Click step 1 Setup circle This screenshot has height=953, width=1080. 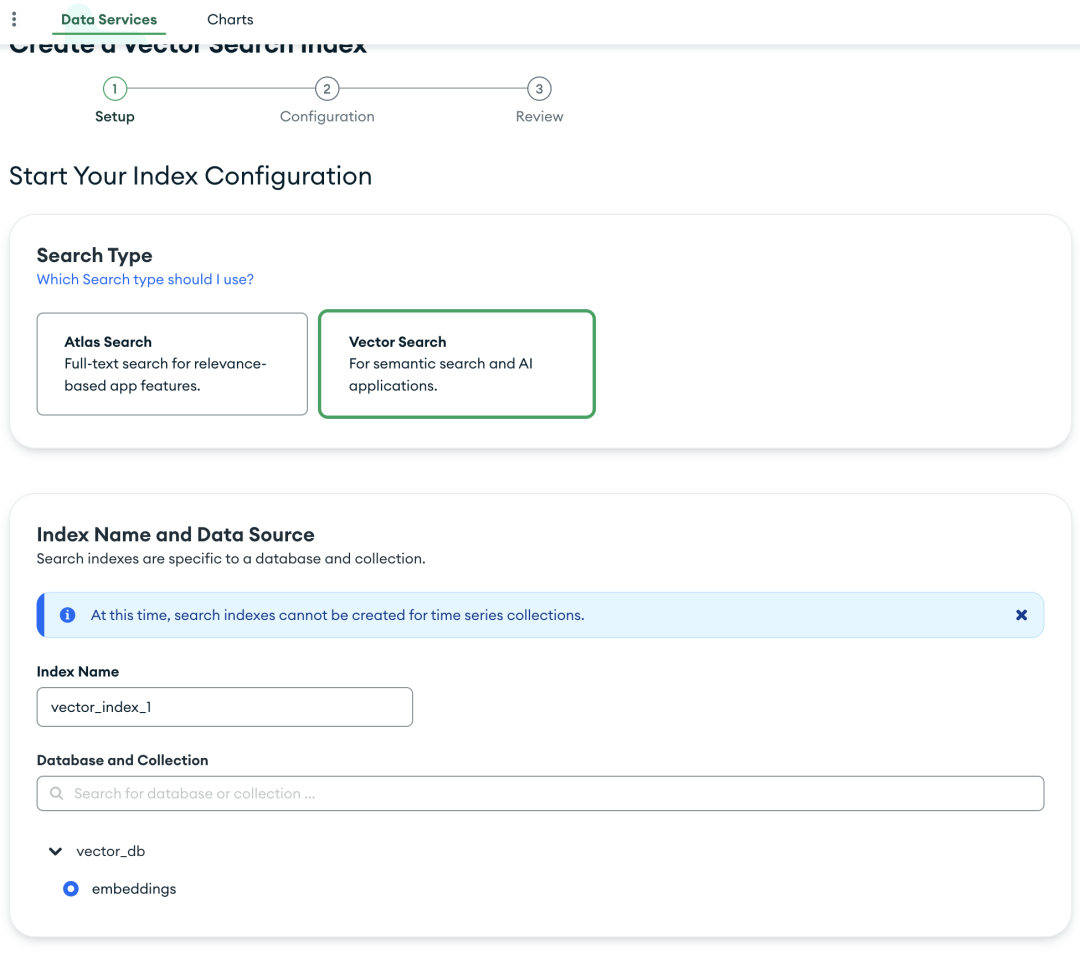click(114, 89)
